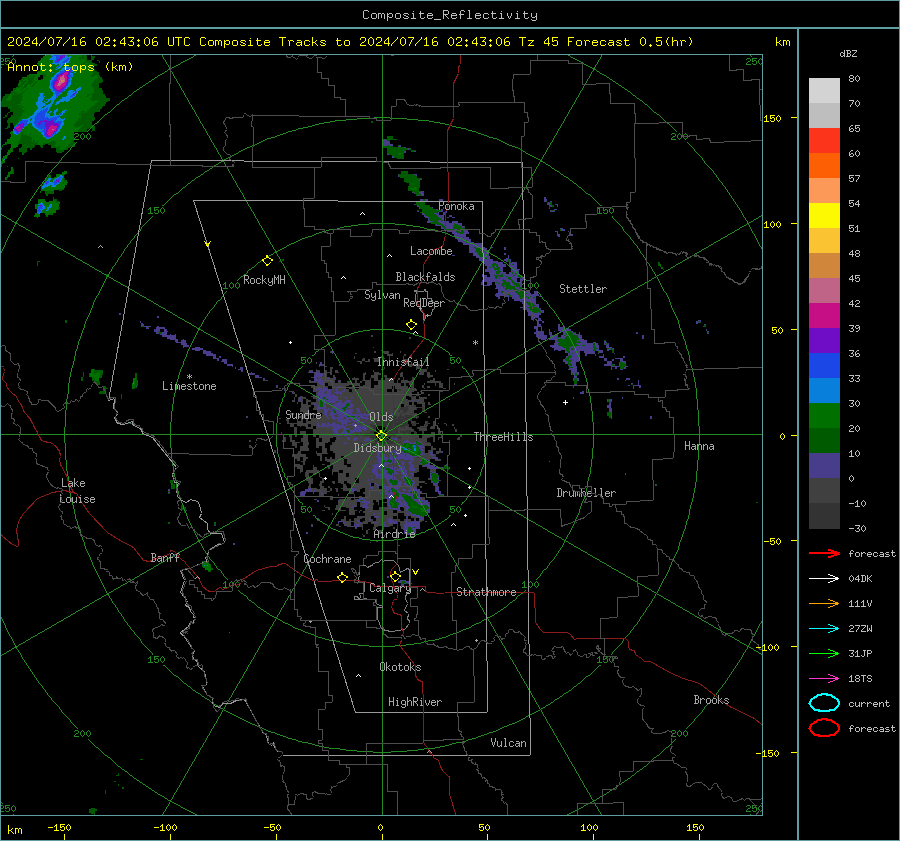Click the green 31JP arrow in legend
This screenshot has width=900, height=841.
coord(824,653)
